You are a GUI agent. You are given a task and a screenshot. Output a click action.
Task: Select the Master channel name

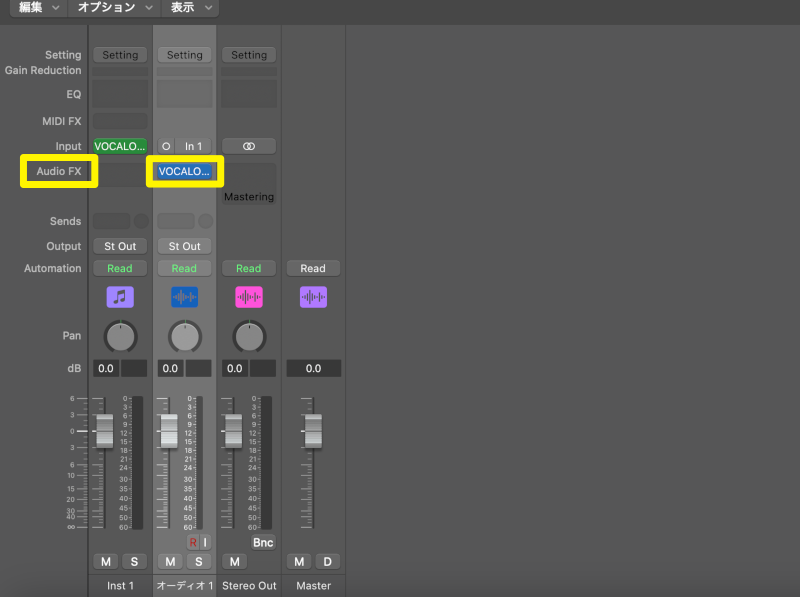point(313,586)
